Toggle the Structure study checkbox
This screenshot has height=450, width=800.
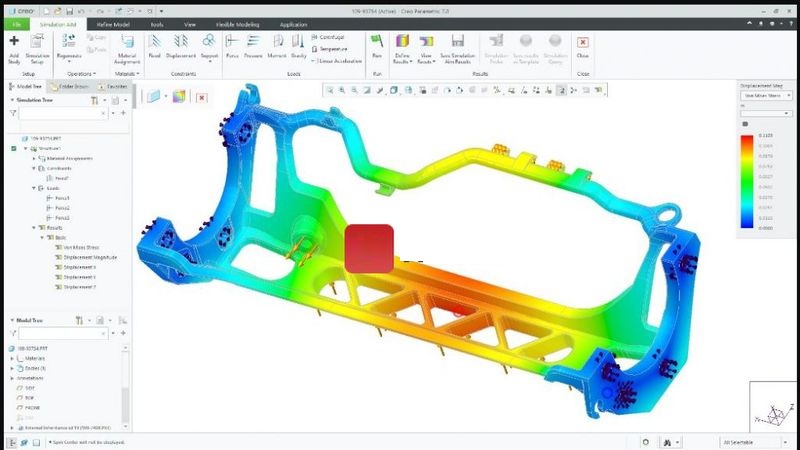(14, 148)
